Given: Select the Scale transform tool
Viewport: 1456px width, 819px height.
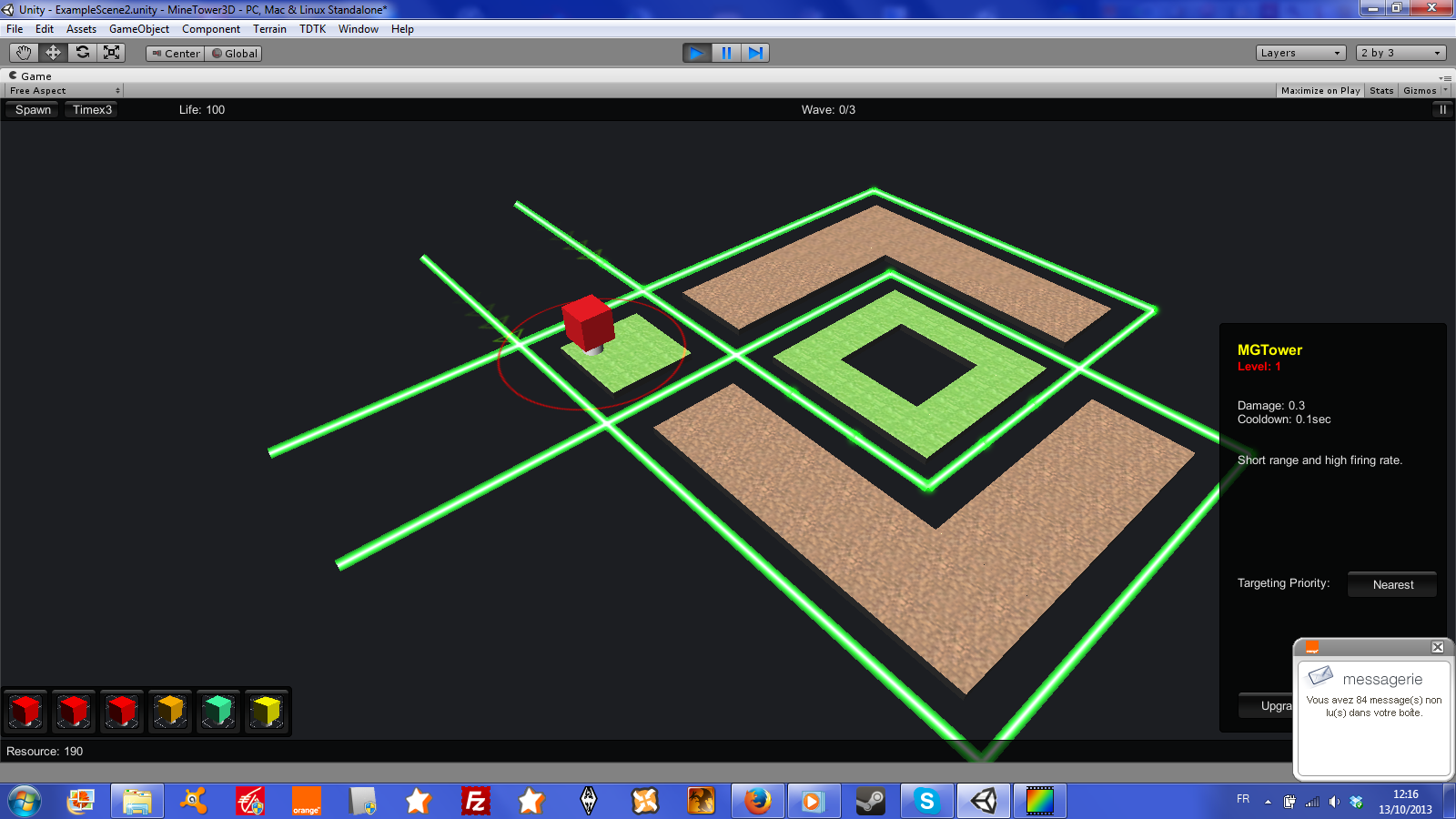Looking at the screenshot, I should [112, 53].
